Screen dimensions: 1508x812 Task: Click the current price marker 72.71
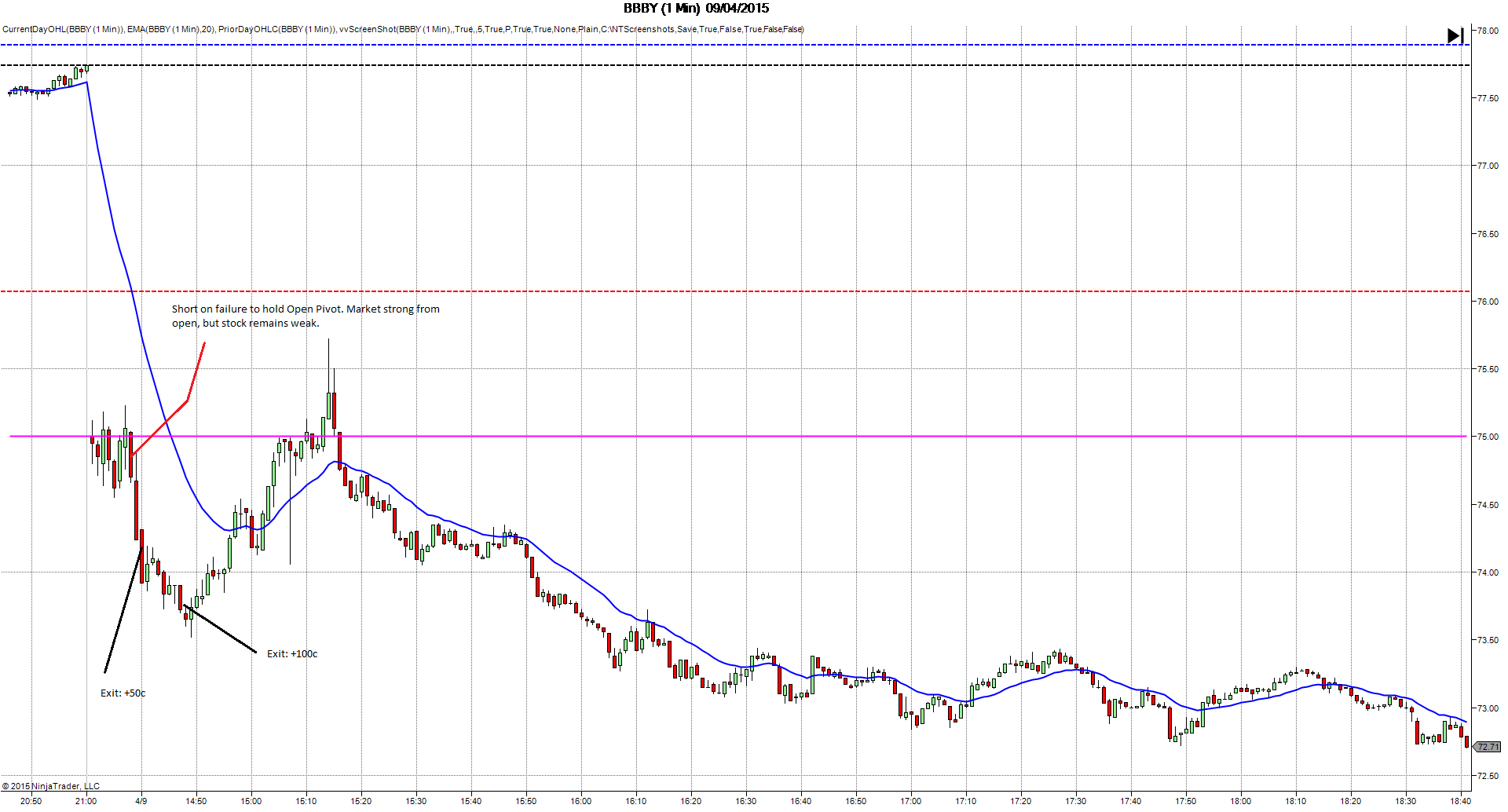(x=1488, y=747)
